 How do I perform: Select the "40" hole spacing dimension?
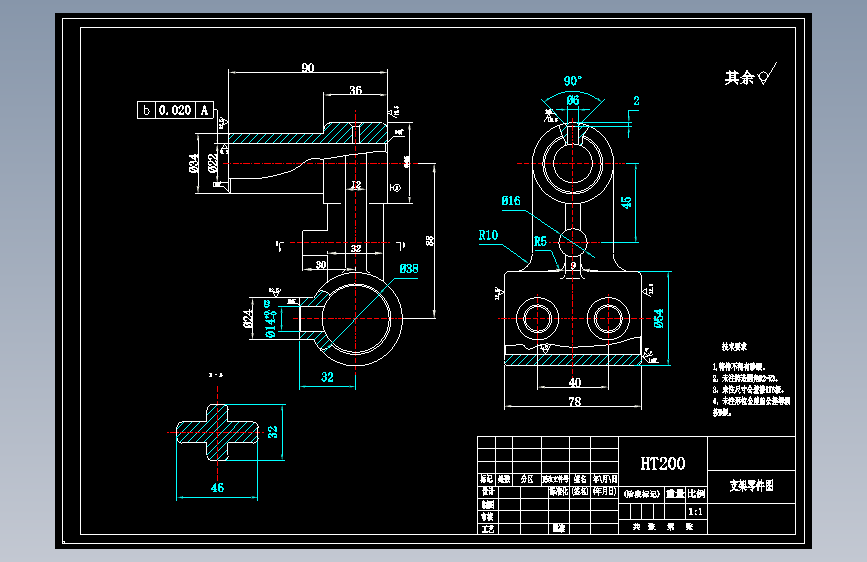(x=575, y=382)
